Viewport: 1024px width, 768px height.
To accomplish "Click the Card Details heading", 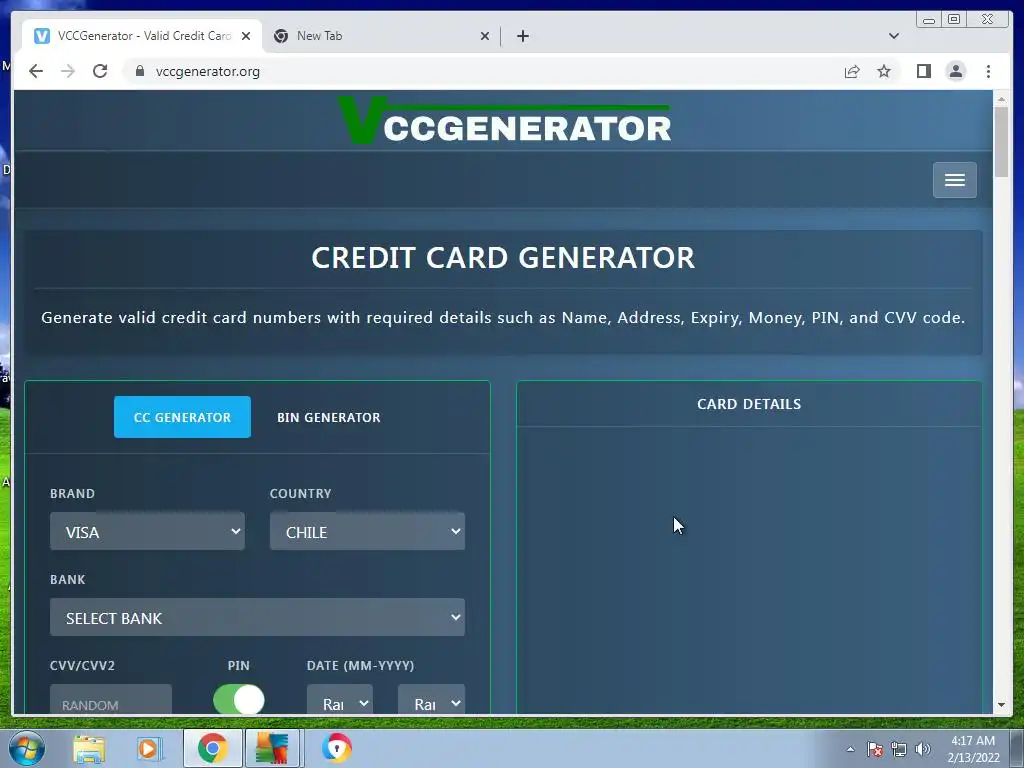I will coord(749,404).
